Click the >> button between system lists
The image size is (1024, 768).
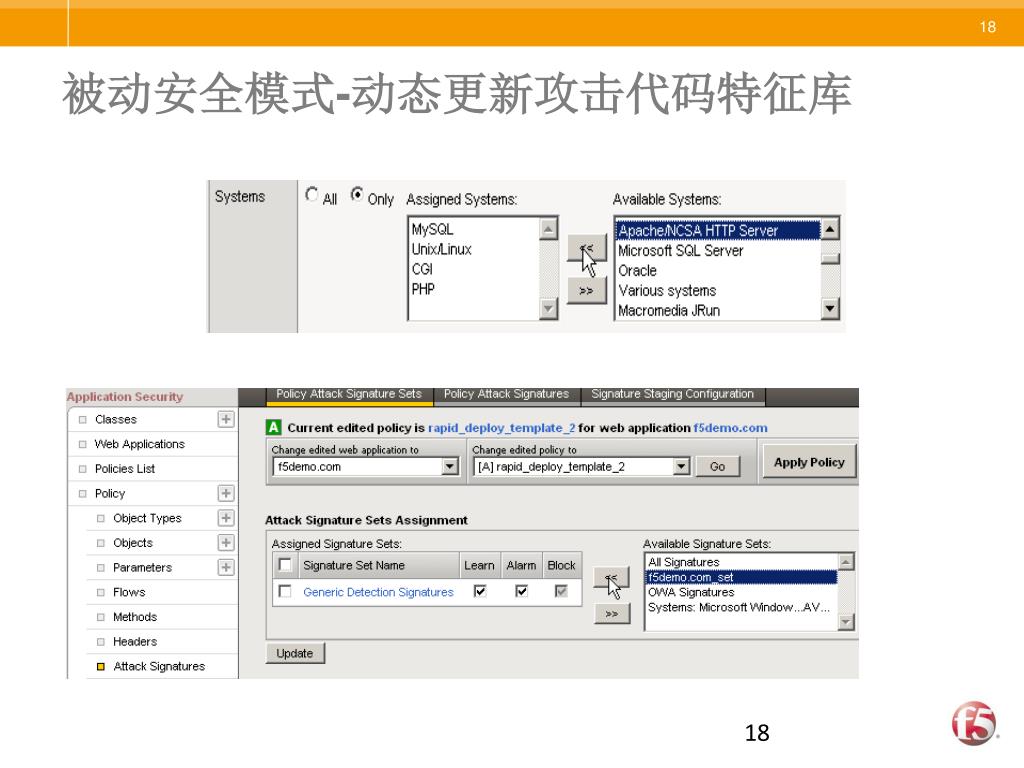pyautogui.click(x=586, y=291)
